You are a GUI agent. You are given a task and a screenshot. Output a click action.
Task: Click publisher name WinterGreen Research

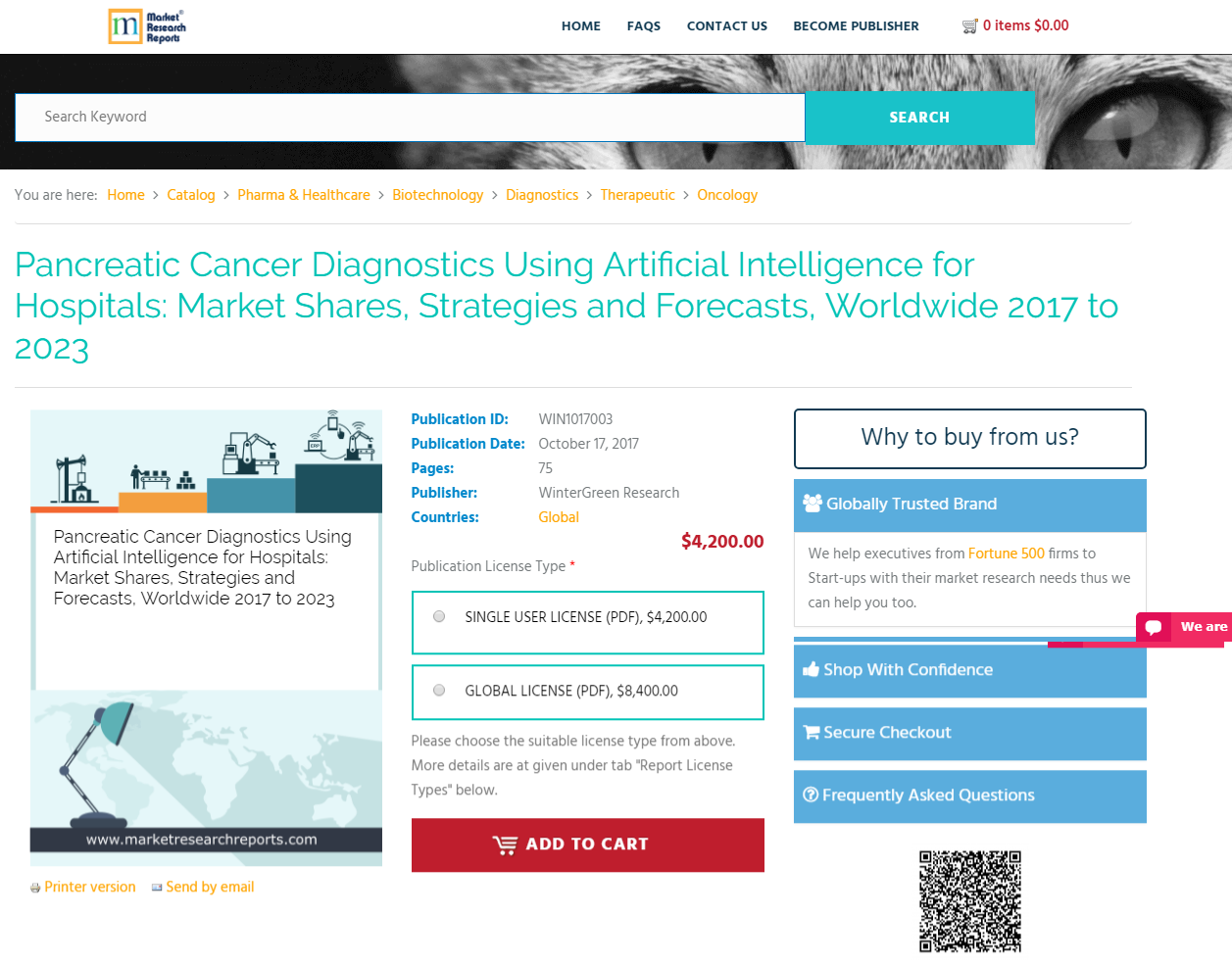tap(609, 493)
